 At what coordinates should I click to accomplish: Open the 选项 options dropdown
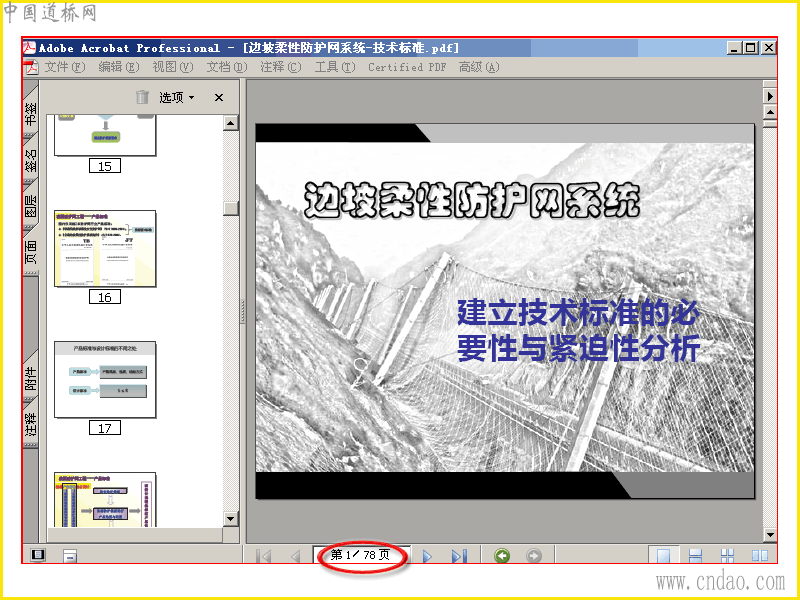177,97
